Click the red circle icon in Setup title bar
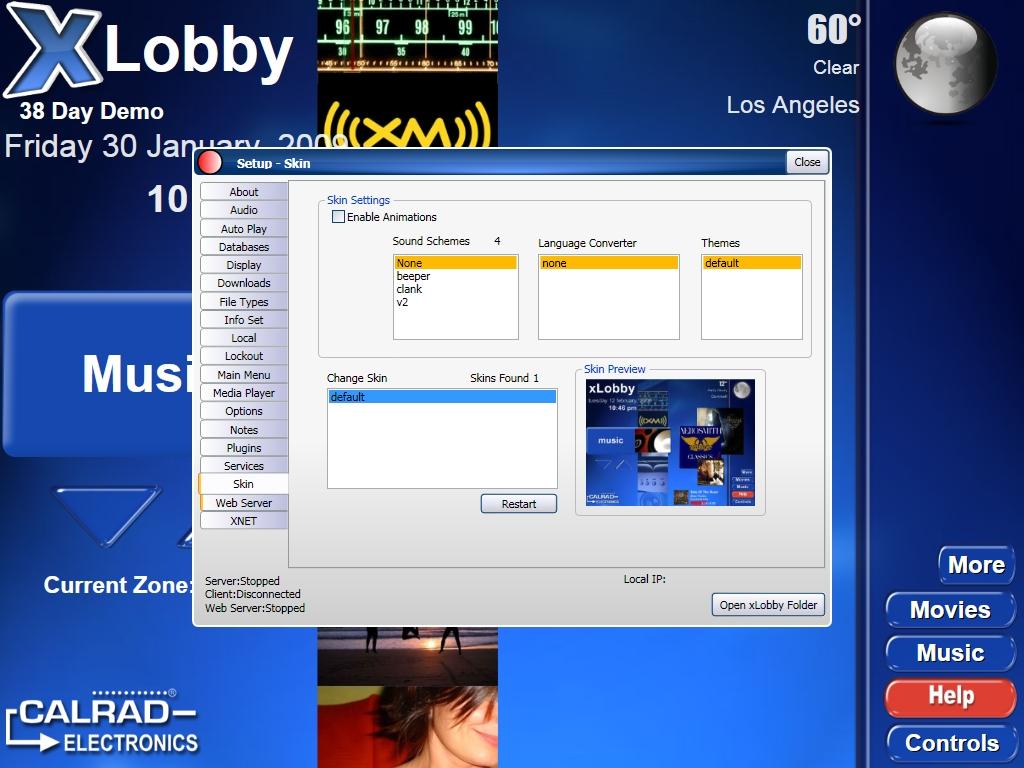 coord(210,163)
